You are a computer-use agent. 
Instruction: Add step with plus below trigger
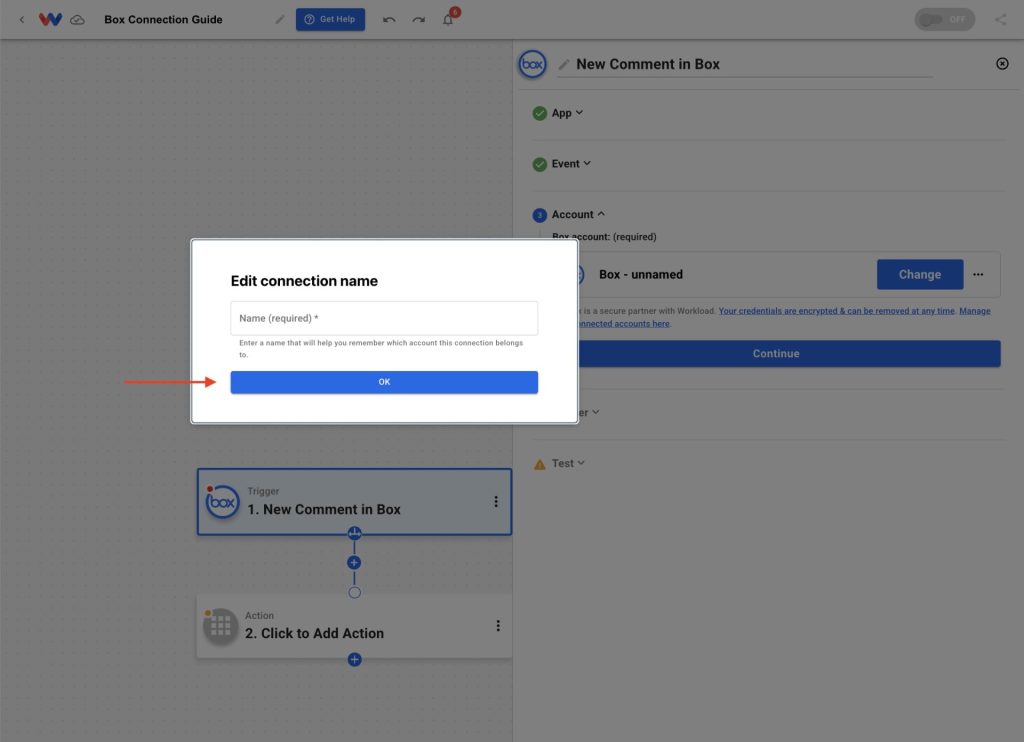pos(354,562)
